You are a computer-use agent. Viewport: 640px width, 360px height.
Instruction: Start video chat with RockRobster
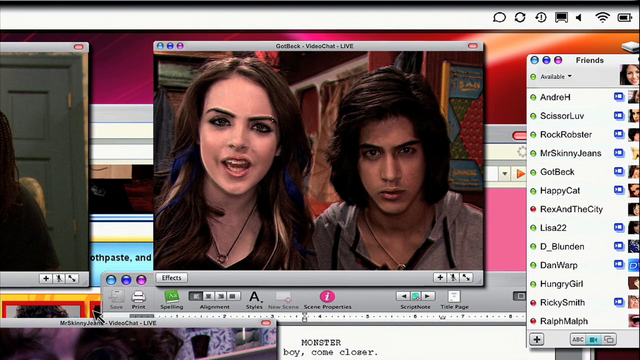point(619,134)
